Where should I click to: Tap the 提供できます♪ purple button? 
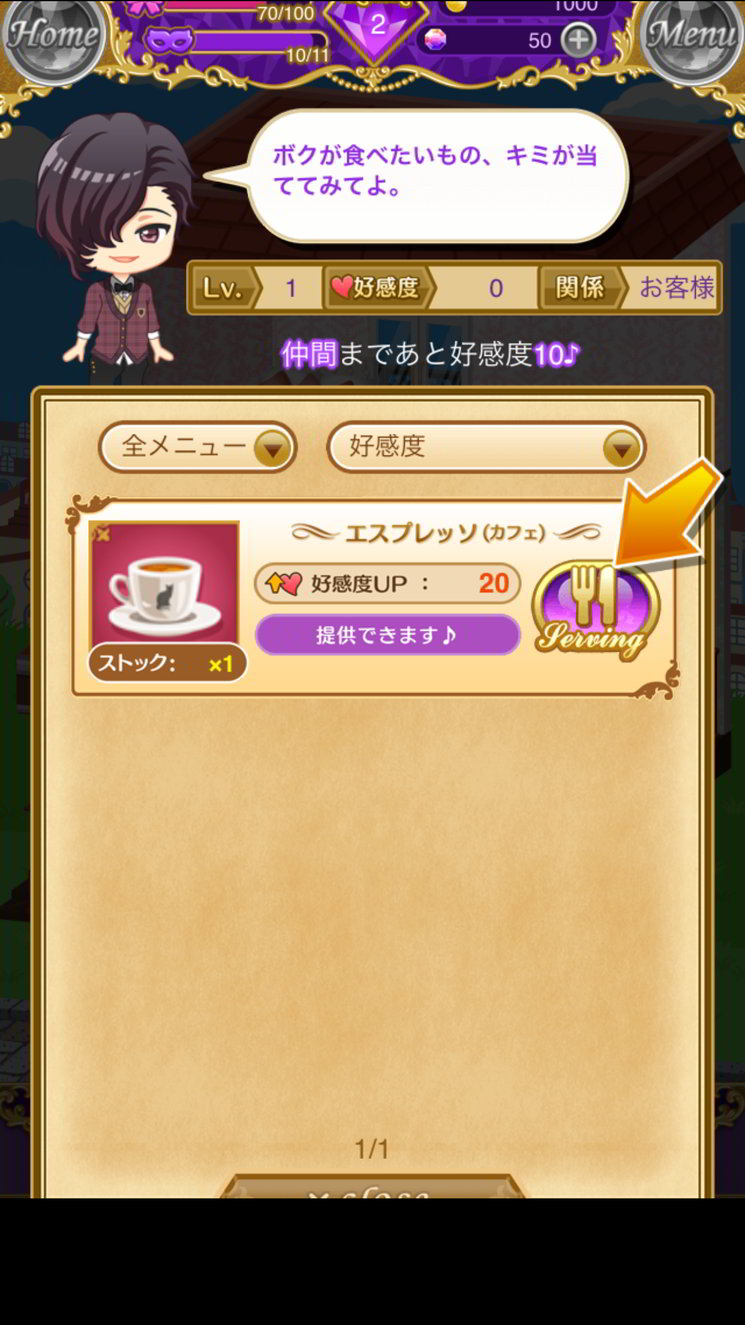coord(388,635)
